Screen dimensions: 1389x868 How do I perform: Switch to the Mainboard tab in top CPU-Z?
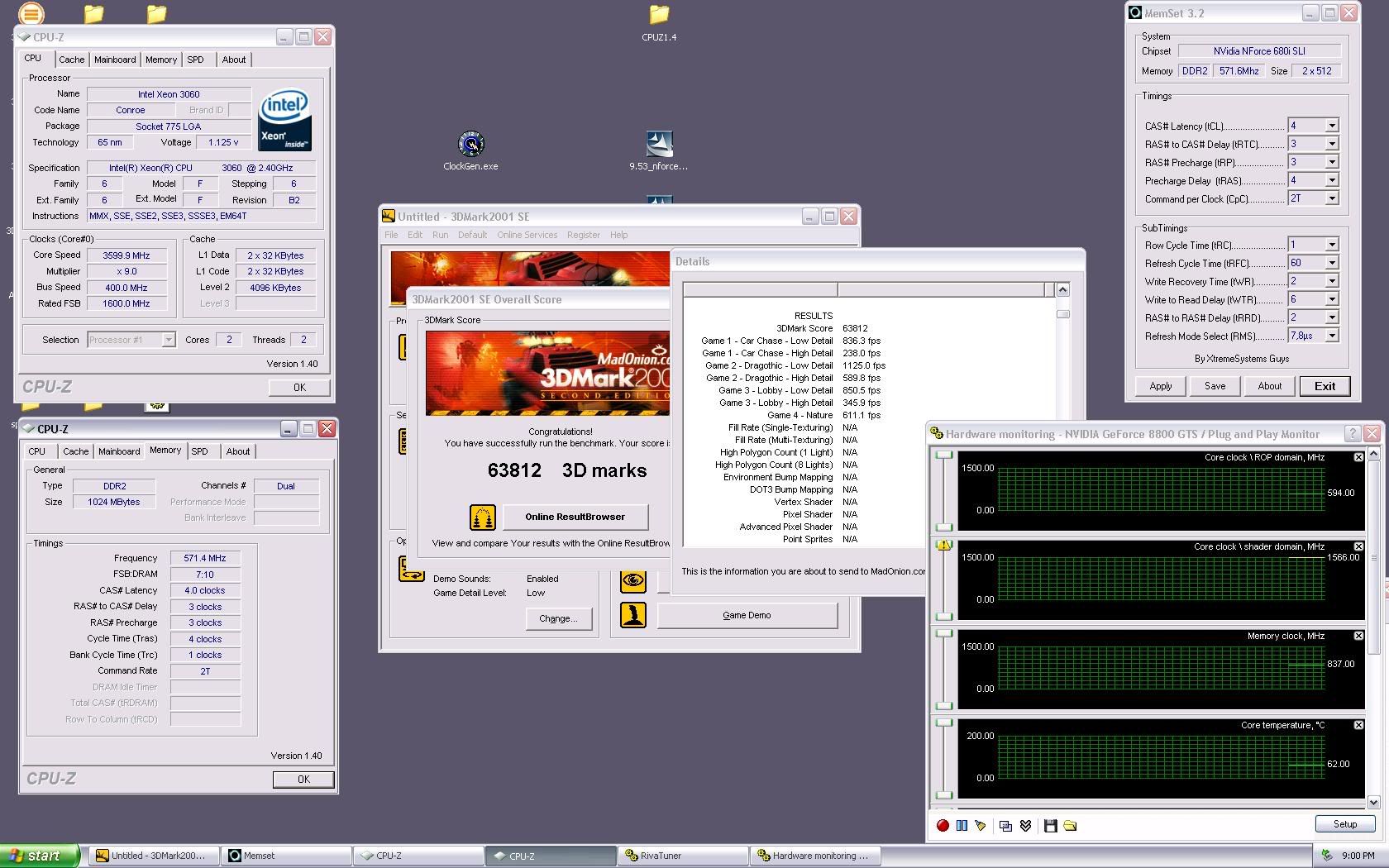coord(115,60)
